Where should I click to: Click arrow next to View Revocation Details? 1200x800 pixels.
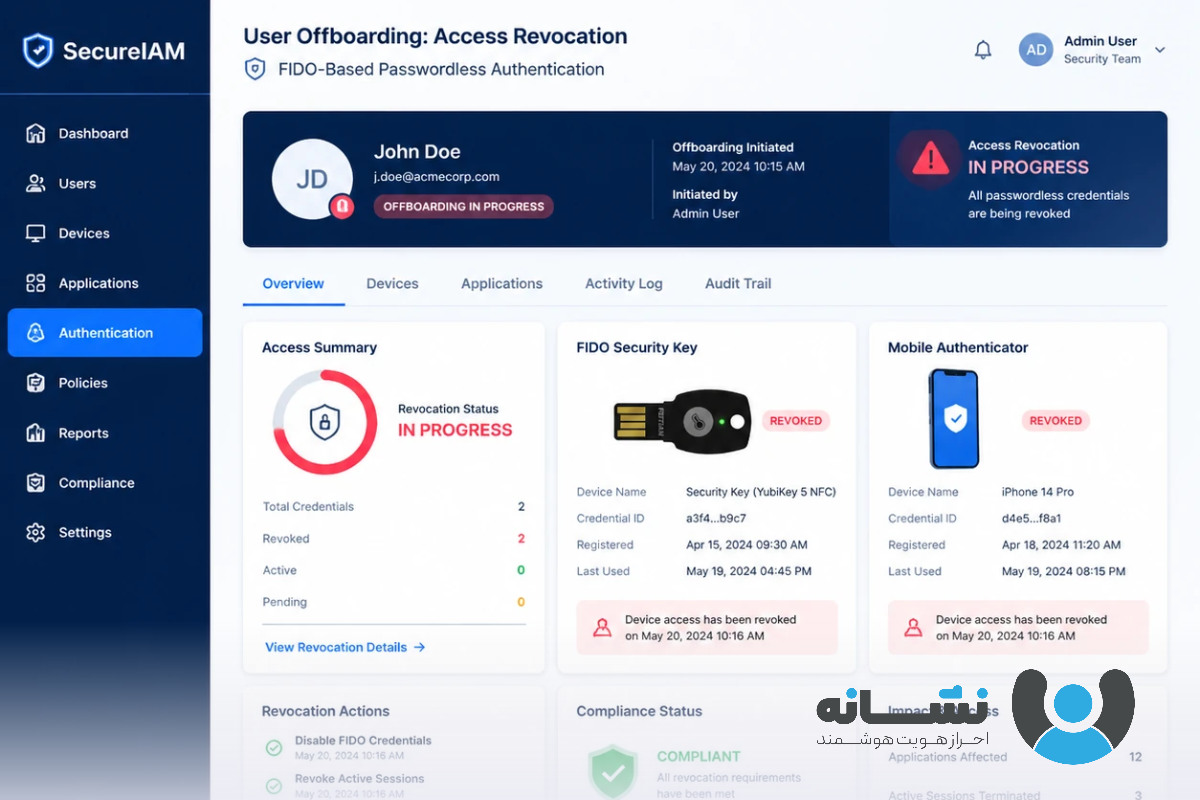point(420,647)
